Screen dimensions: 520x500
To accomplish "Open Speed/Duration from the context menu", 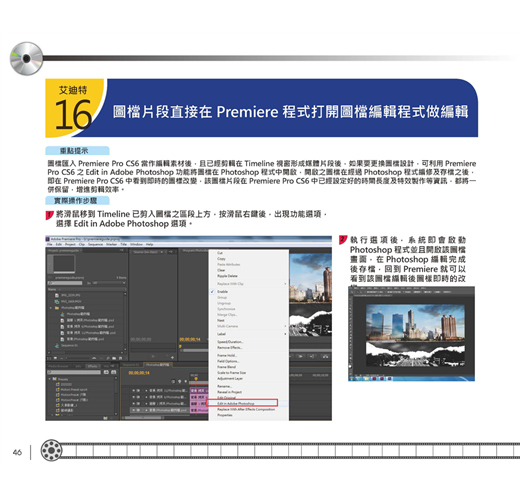I will (x=230, y=342).
